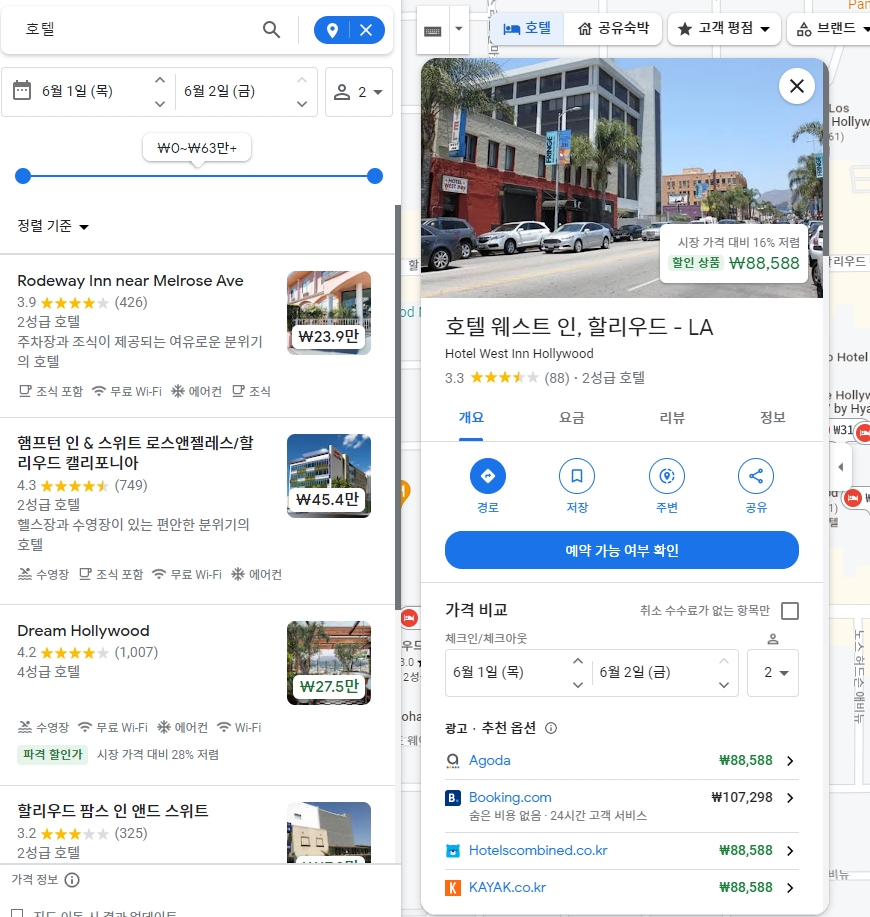
Task: Open the guest count dropdown in price comparison
Action: 773,673
